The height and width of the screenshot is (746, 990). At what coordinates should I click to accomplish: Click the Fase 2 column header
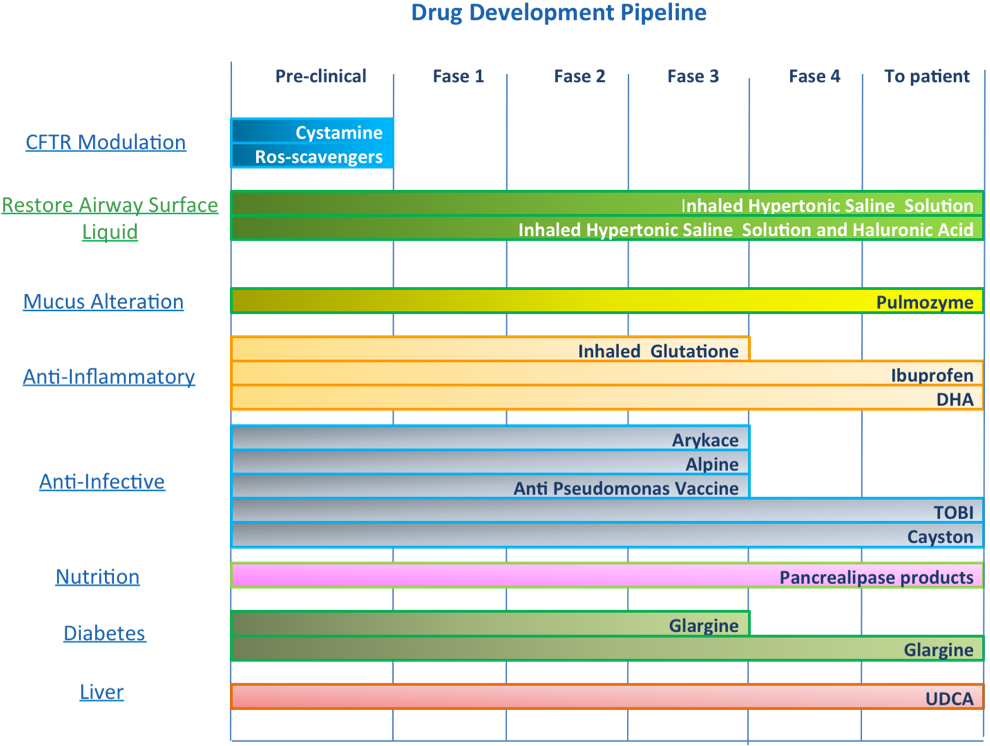click(580, 76)
